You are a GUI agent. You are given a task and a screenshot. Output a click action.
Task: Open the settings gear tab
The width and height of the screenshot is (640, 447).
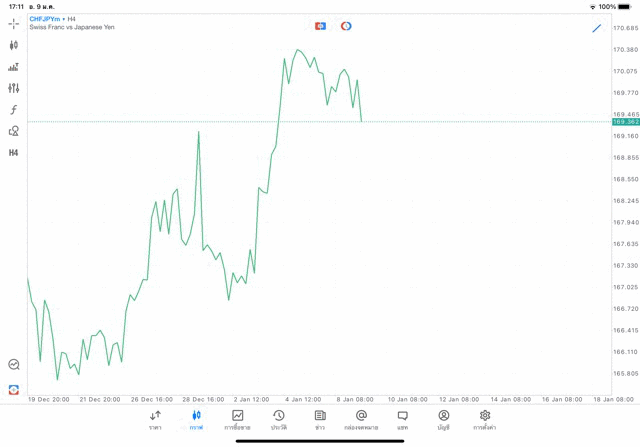485,419
